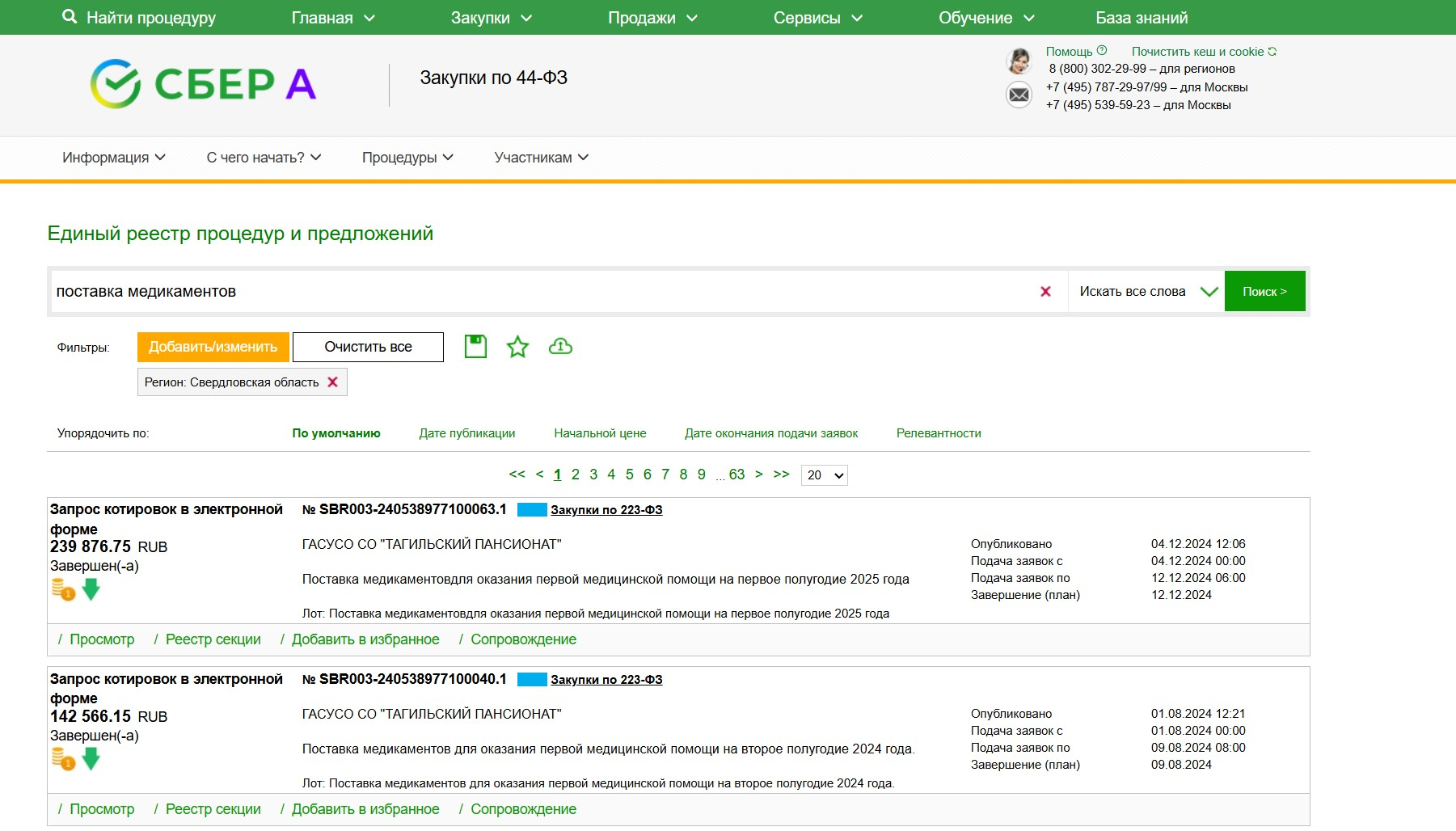Open the Закупки top menu

pos(491,18)
